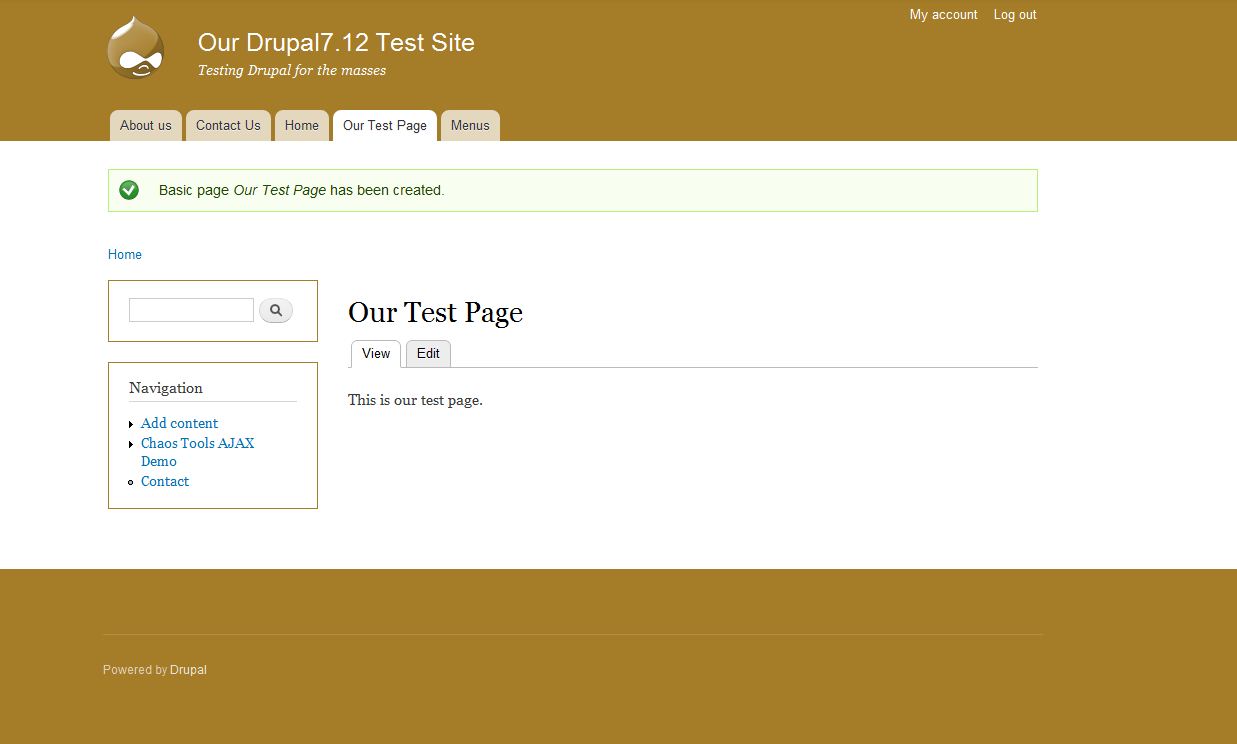Open the Contact Us tab
This screenshot has height=744, width=1237.
[228, 126]
